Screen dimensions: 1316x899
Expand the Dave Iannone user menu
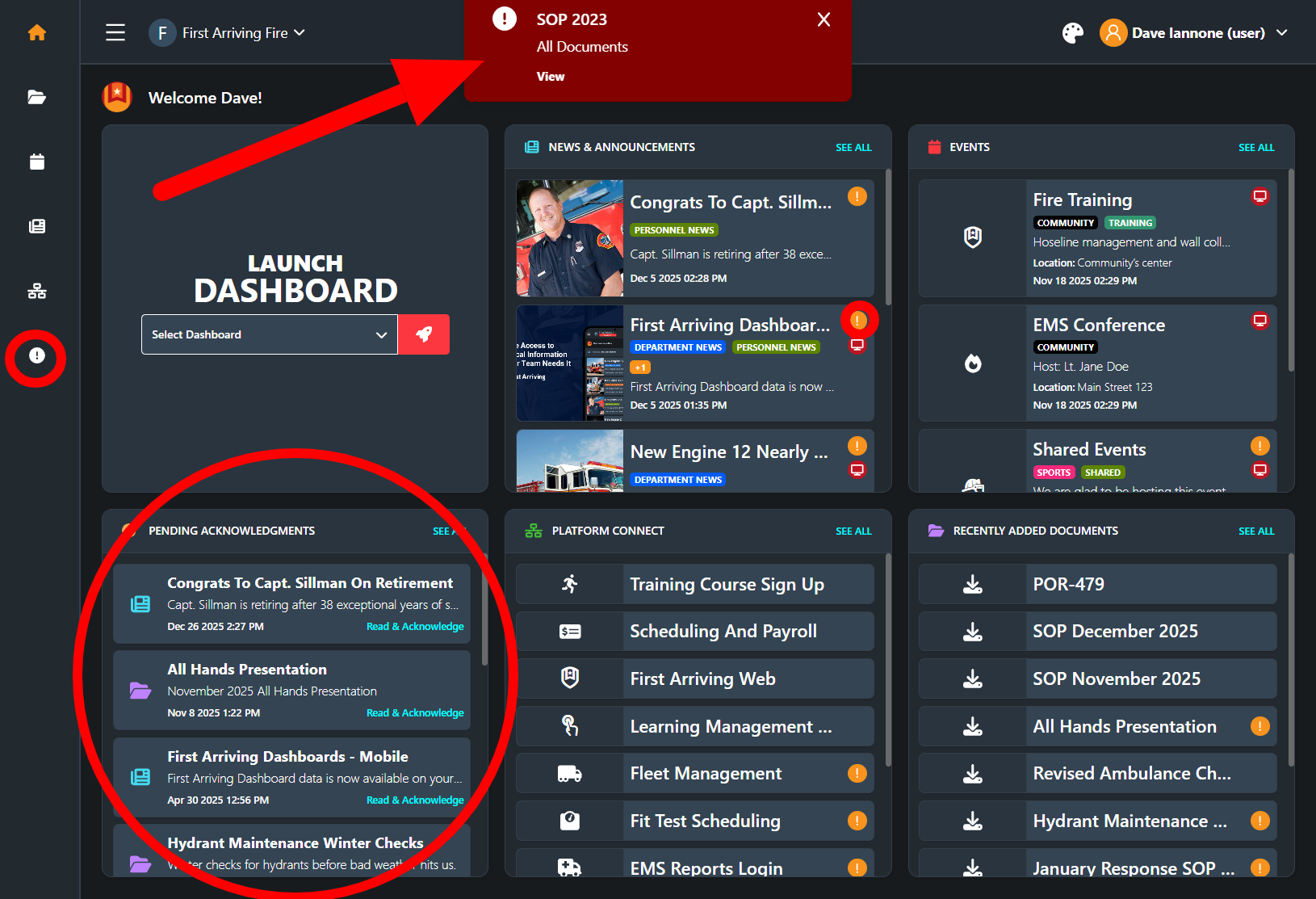pos(1210,33)
